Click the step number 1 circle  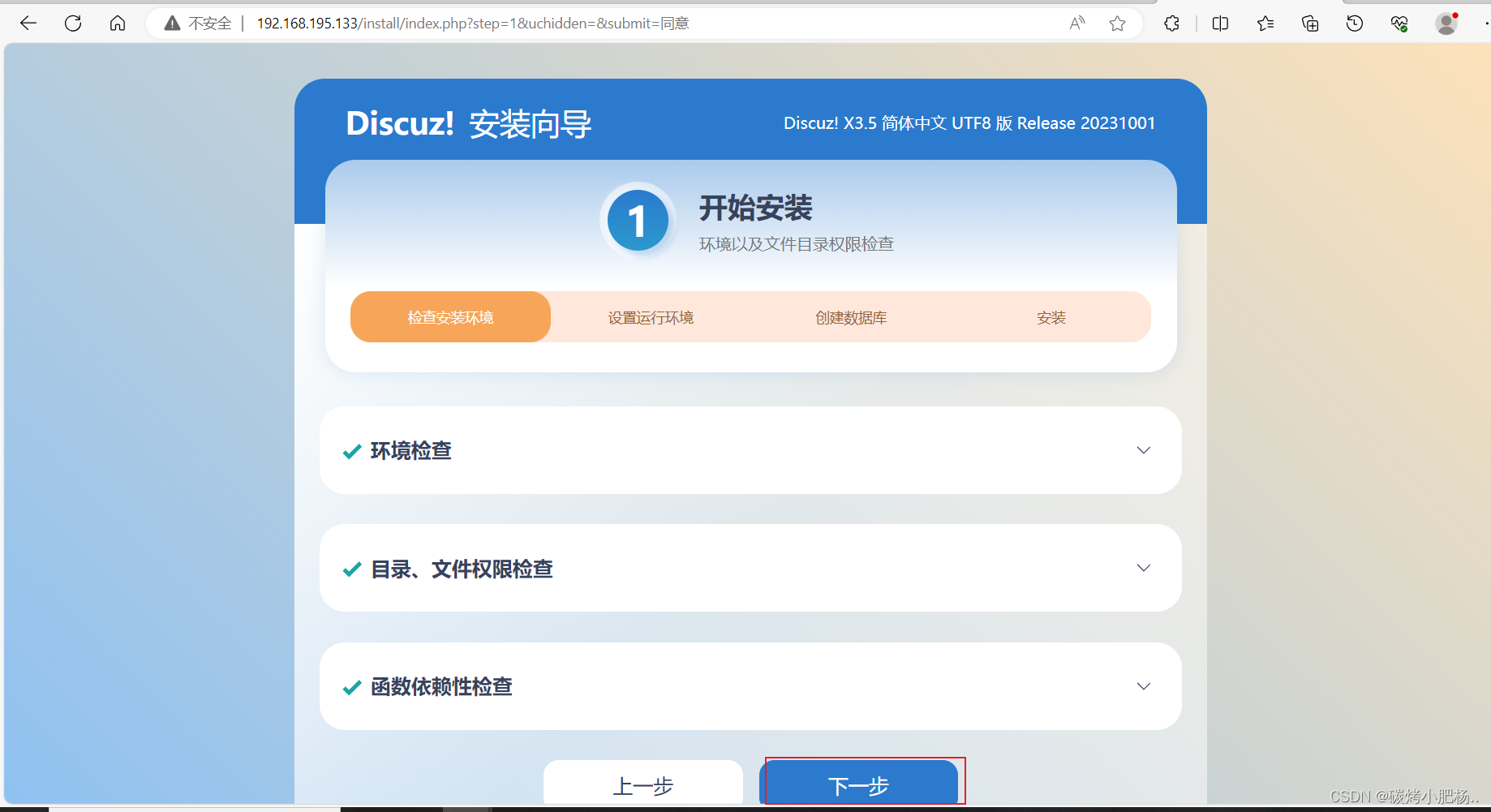(x=638, y=221)
